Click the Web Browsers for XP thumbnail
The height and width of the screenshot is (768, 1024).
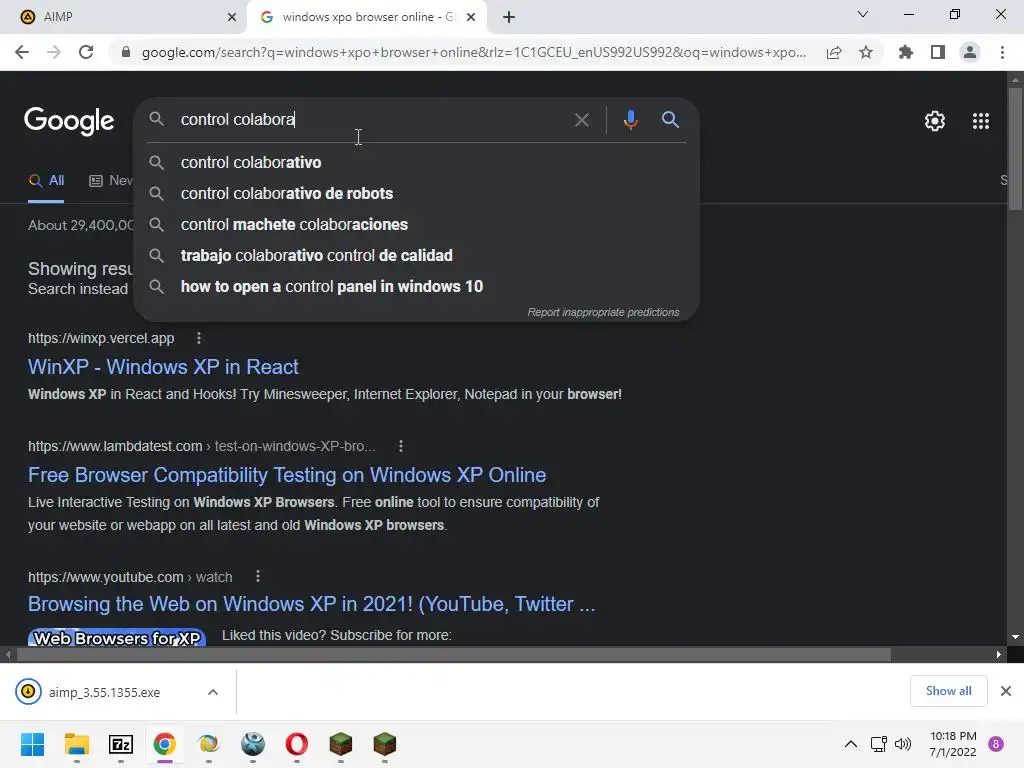click(x=117, y=637)
